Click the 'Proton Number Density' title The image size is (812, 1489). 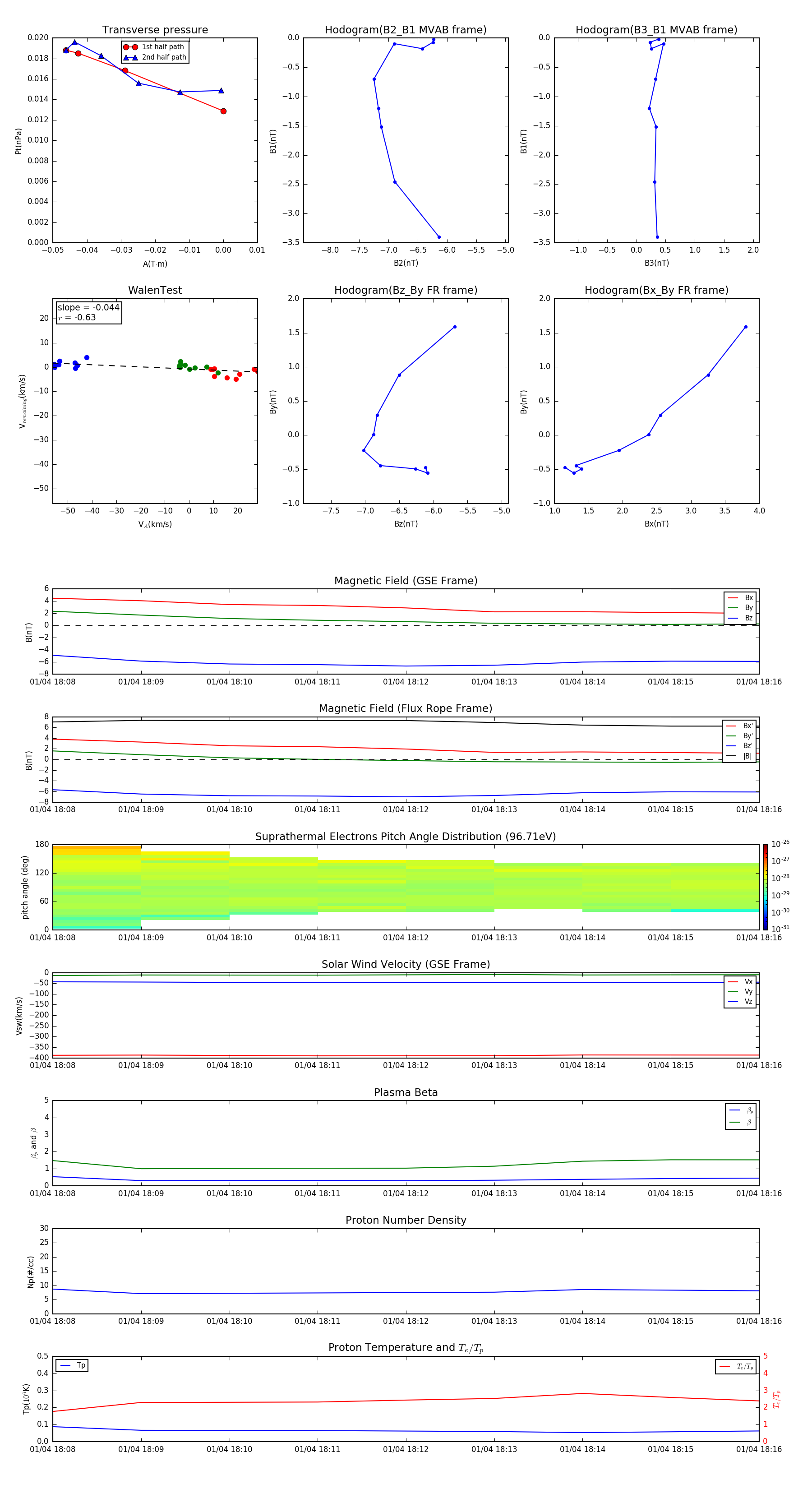point(406,1220)
